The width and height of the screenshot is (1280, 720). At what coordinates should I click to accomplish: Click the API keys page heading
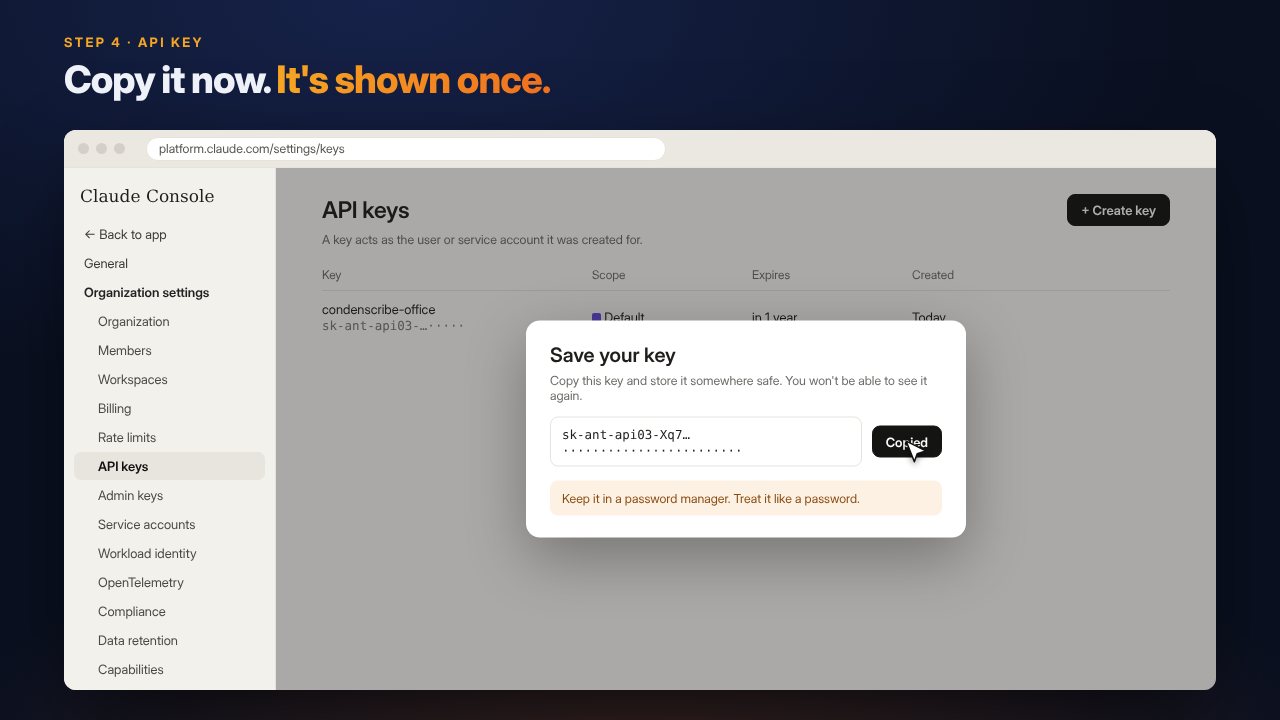point(366,210)
